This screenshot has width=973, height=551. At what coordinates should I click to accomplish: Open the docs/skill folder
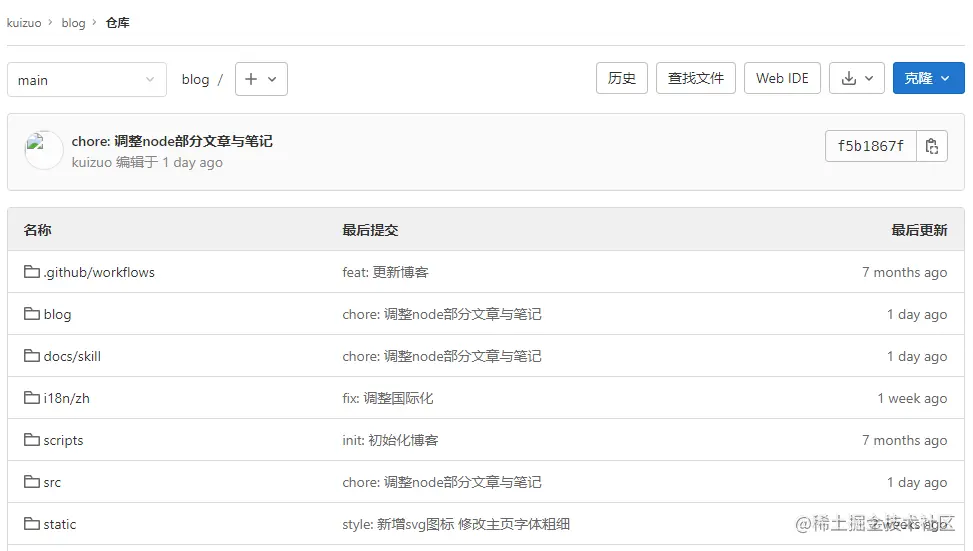coord(72,356)
